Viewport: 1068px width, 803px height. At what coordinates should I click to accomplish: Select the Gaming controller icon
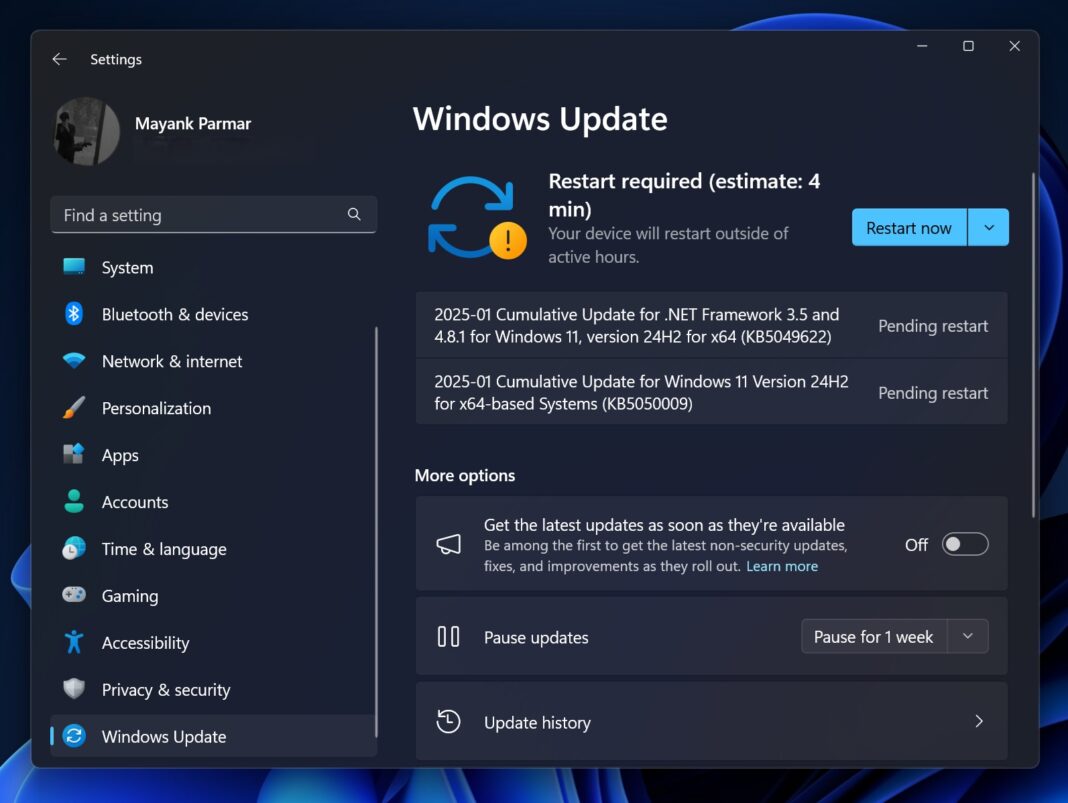point(74,595)
